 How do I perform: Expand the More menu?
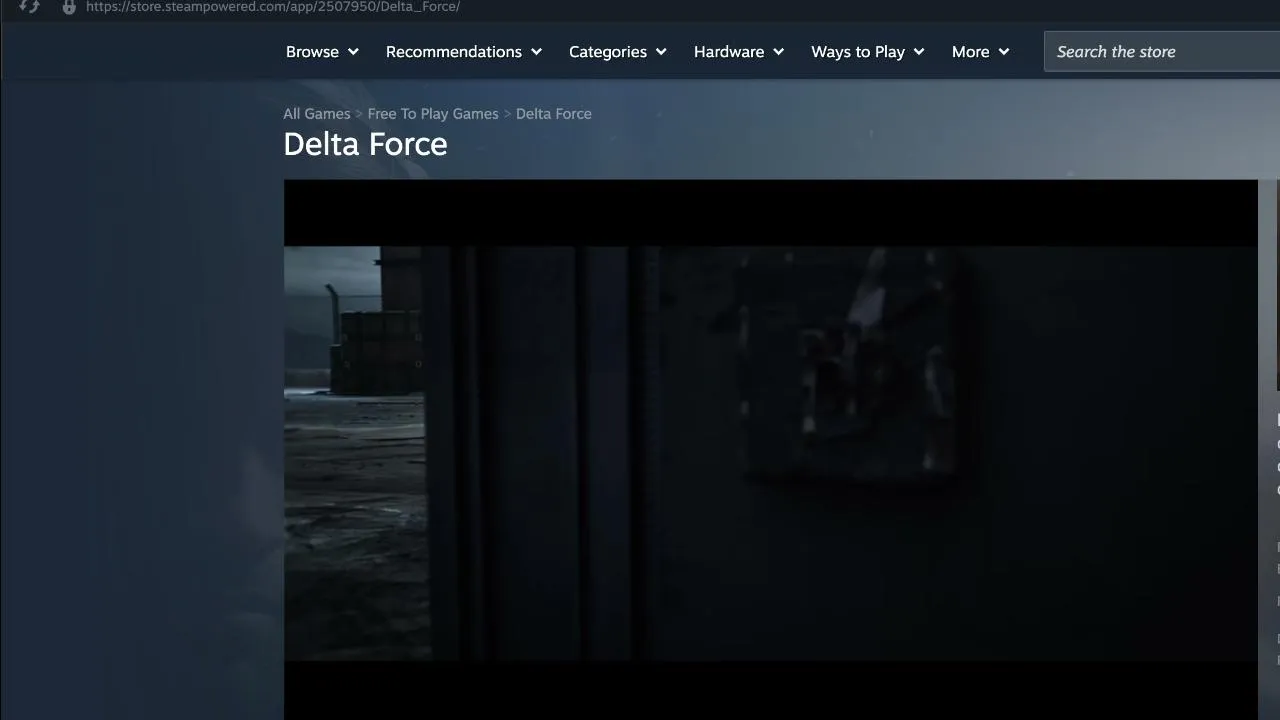[981, 52]
